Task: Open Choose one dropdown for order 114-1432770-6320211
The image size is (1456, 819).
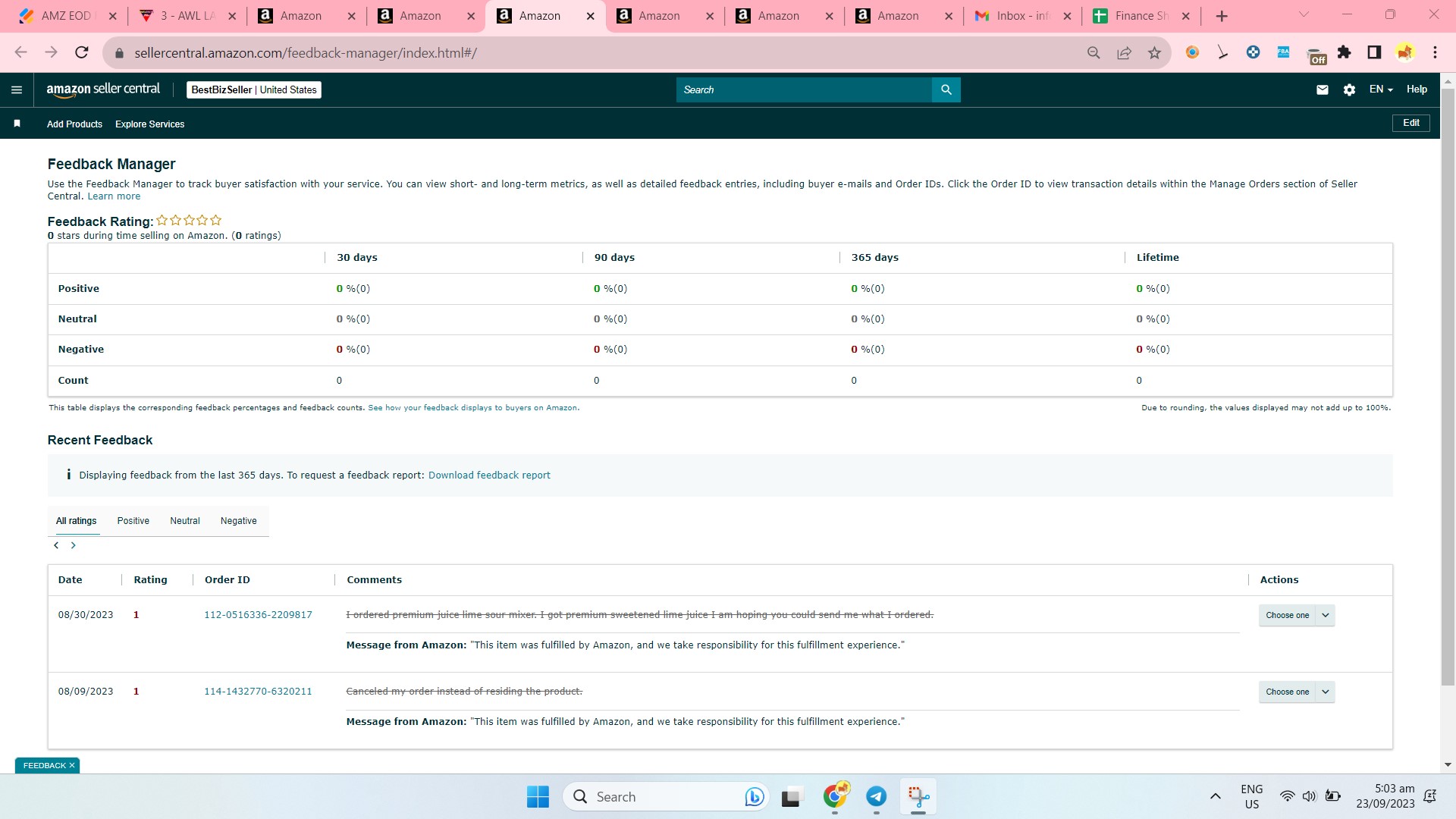Action: tap(1297, 692)
